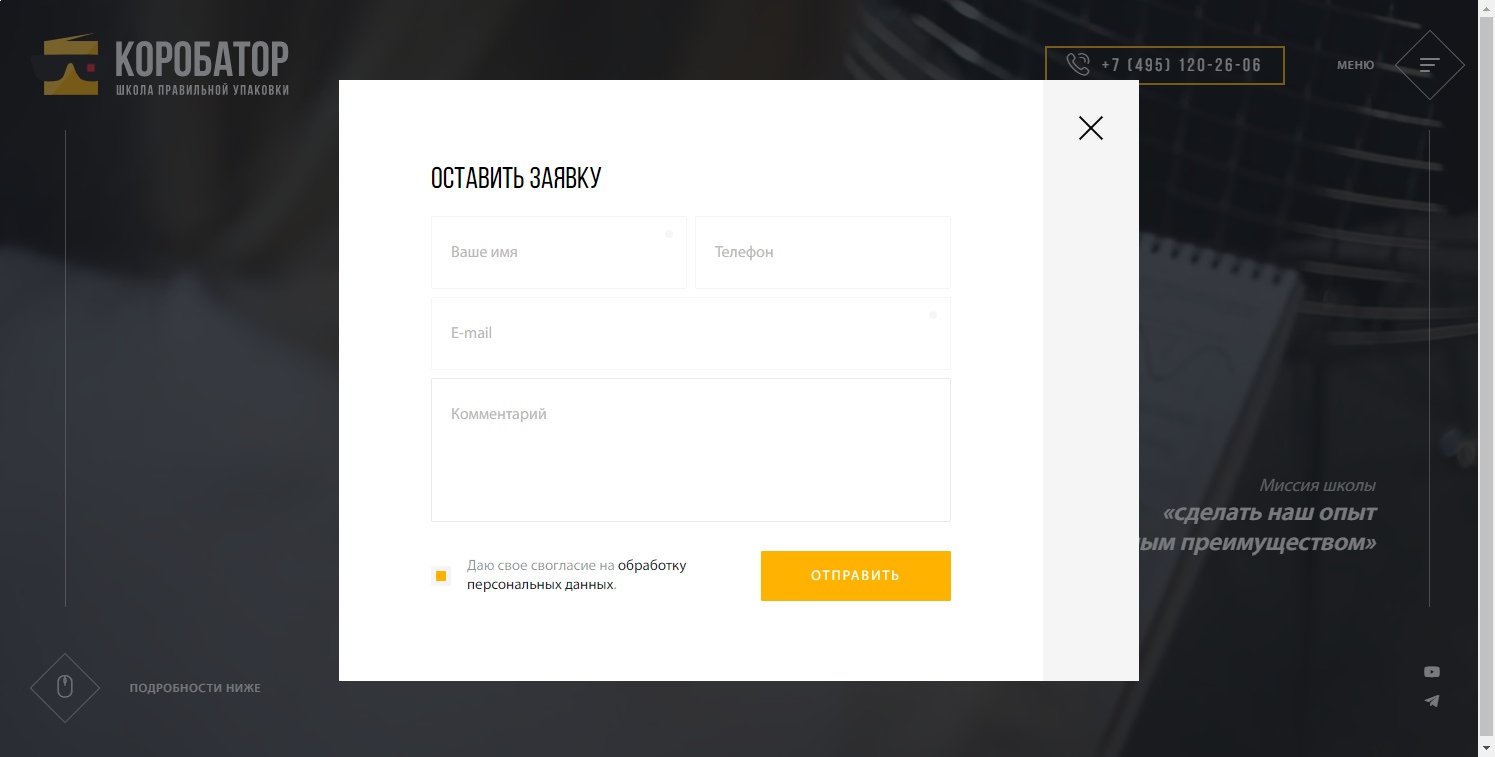The width and height of the screenshot is (1495, 757).
Task: Click the phone handset icon in header
Action: point(1078,65)
